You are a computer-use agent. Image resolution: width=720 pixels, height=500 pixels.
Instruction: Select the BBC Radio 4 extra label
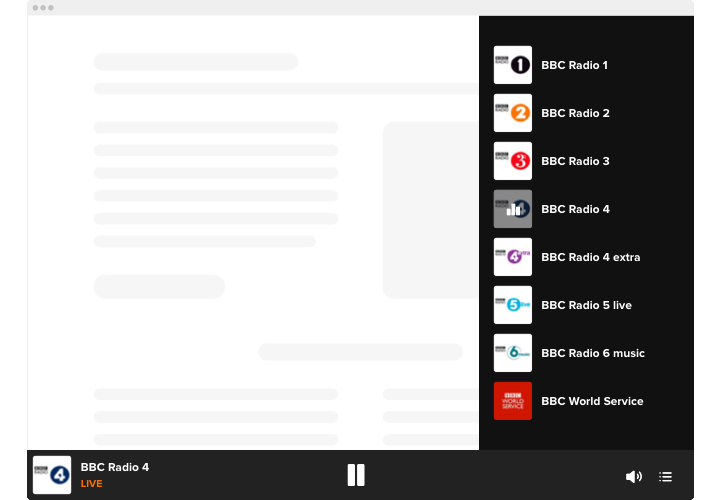coord(591,257)
